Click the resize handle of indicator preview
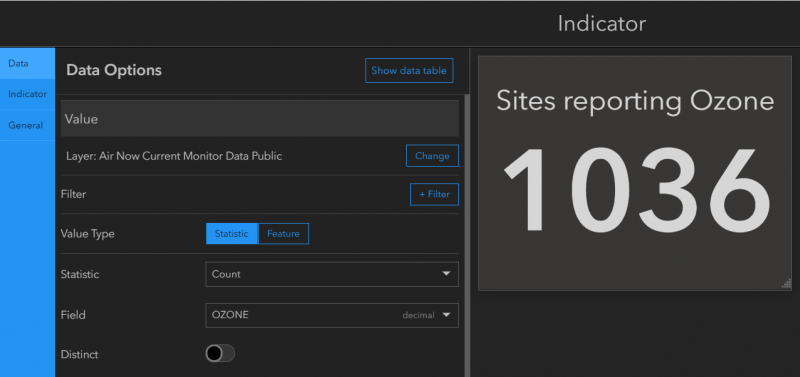The height and width of the screenshot is (377, 800). pyautogui.click(x=786, y=284)
